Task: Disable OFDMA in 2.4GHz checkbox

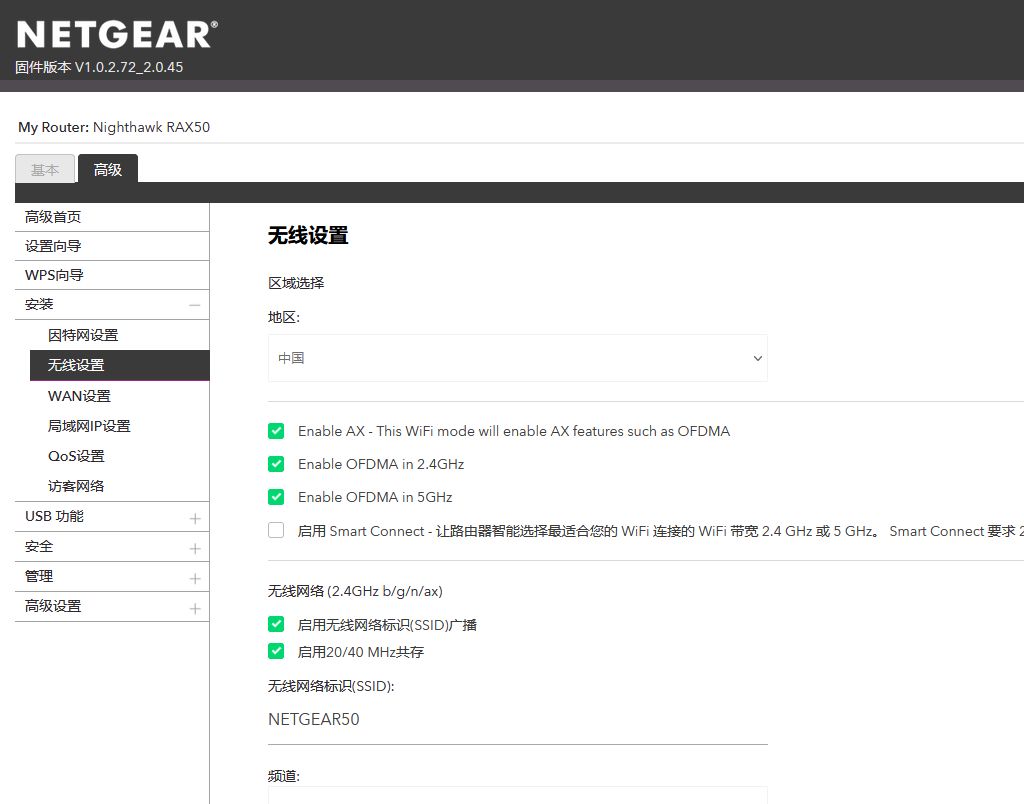Action: 276,464
